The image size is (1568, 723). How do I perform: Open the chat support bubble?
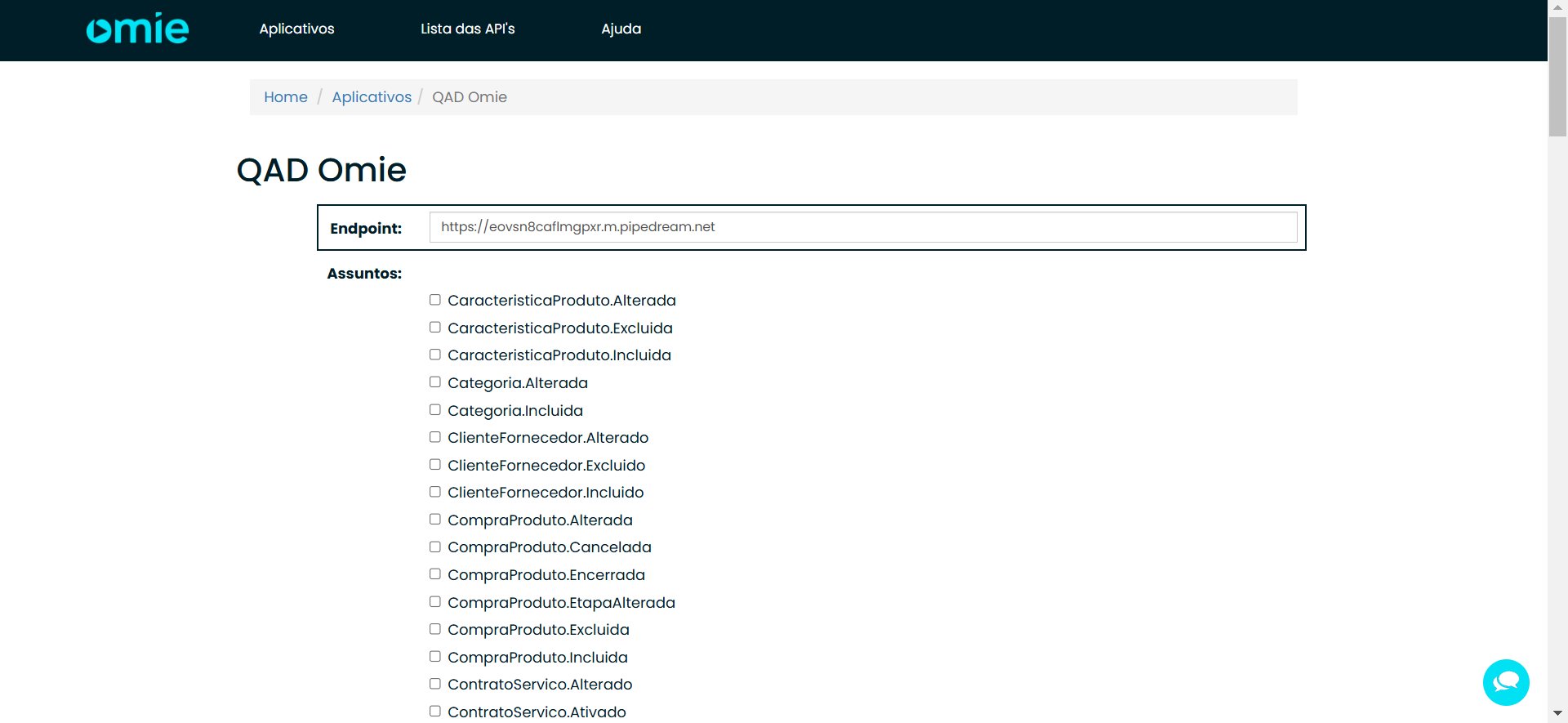pos(1506,682)
